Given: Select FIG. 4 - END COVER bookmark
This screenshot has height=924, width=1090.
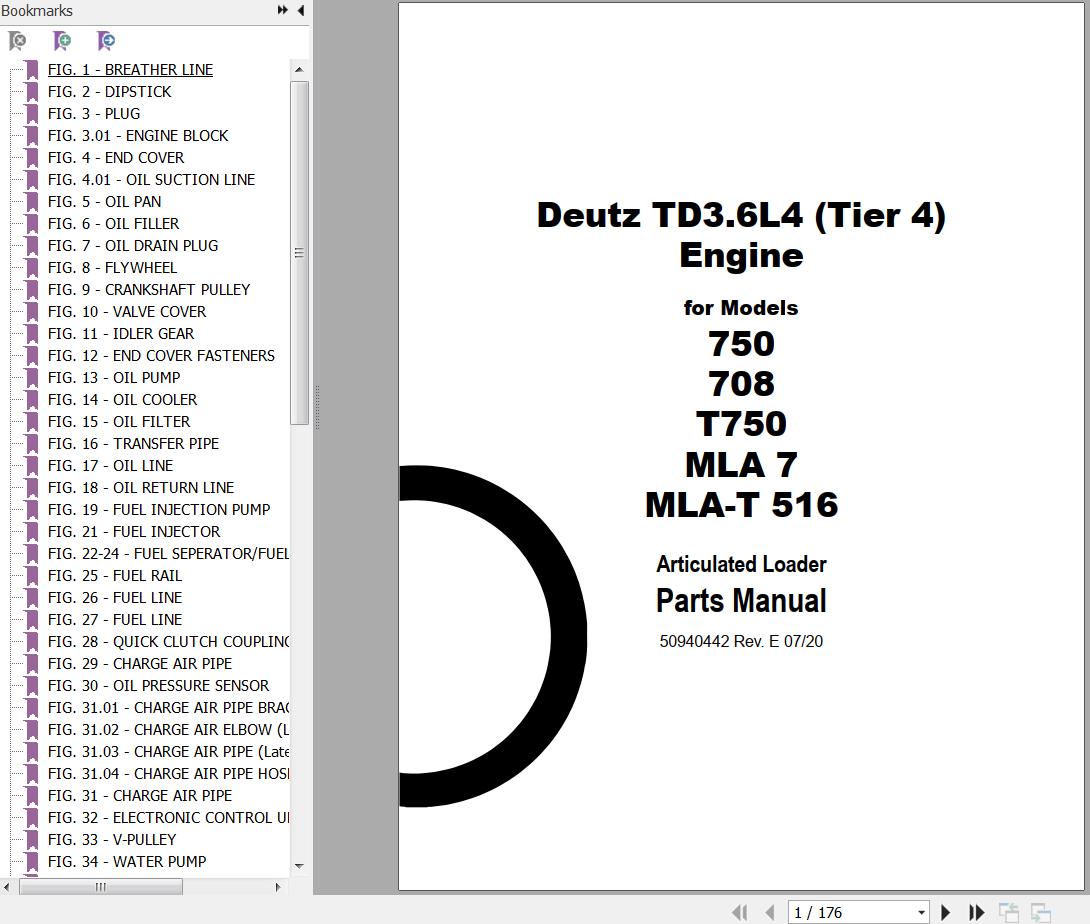Looking at the screenshot, I should pos(115,158).
